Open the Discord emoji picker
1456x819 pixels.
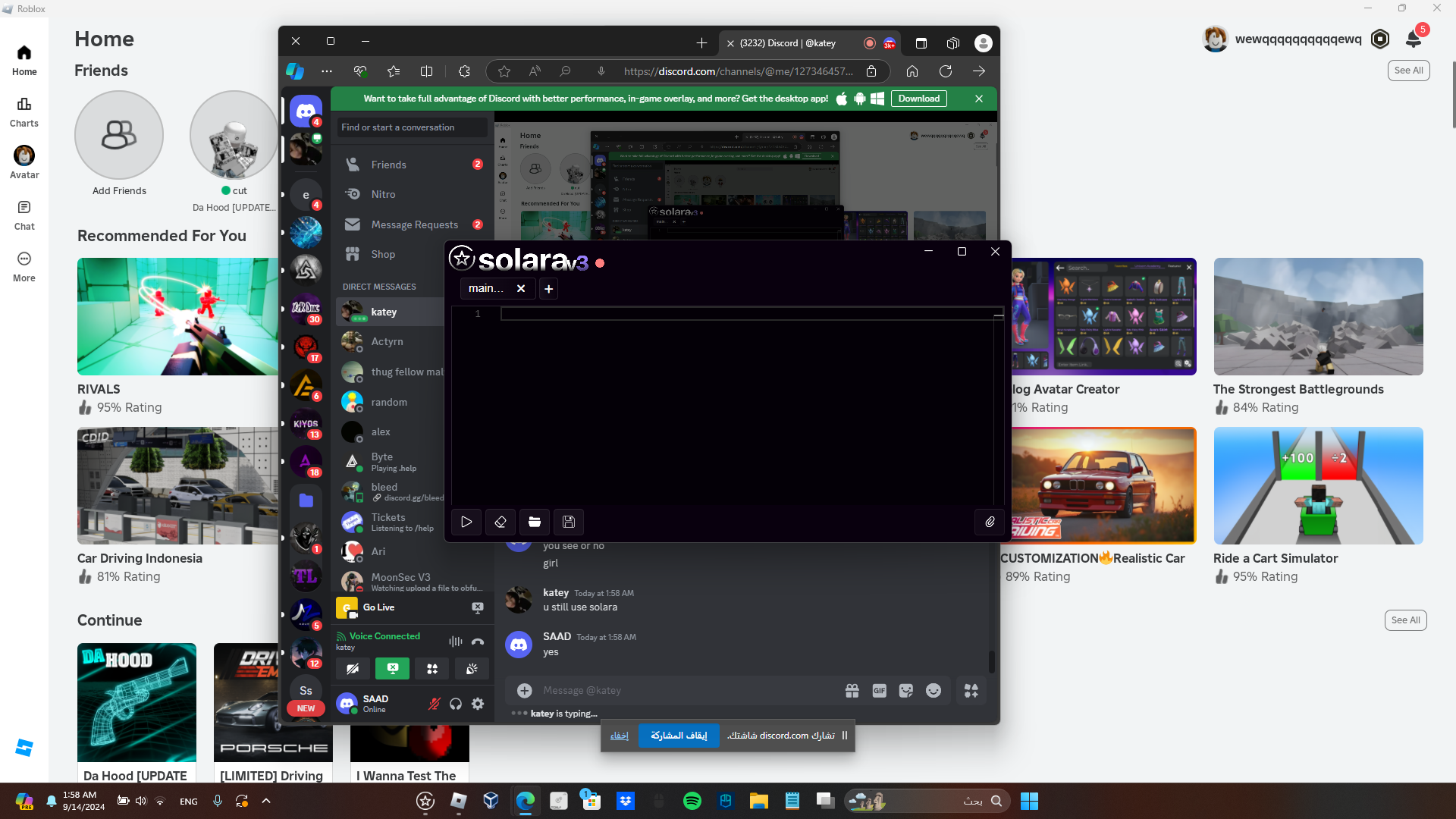934,691
